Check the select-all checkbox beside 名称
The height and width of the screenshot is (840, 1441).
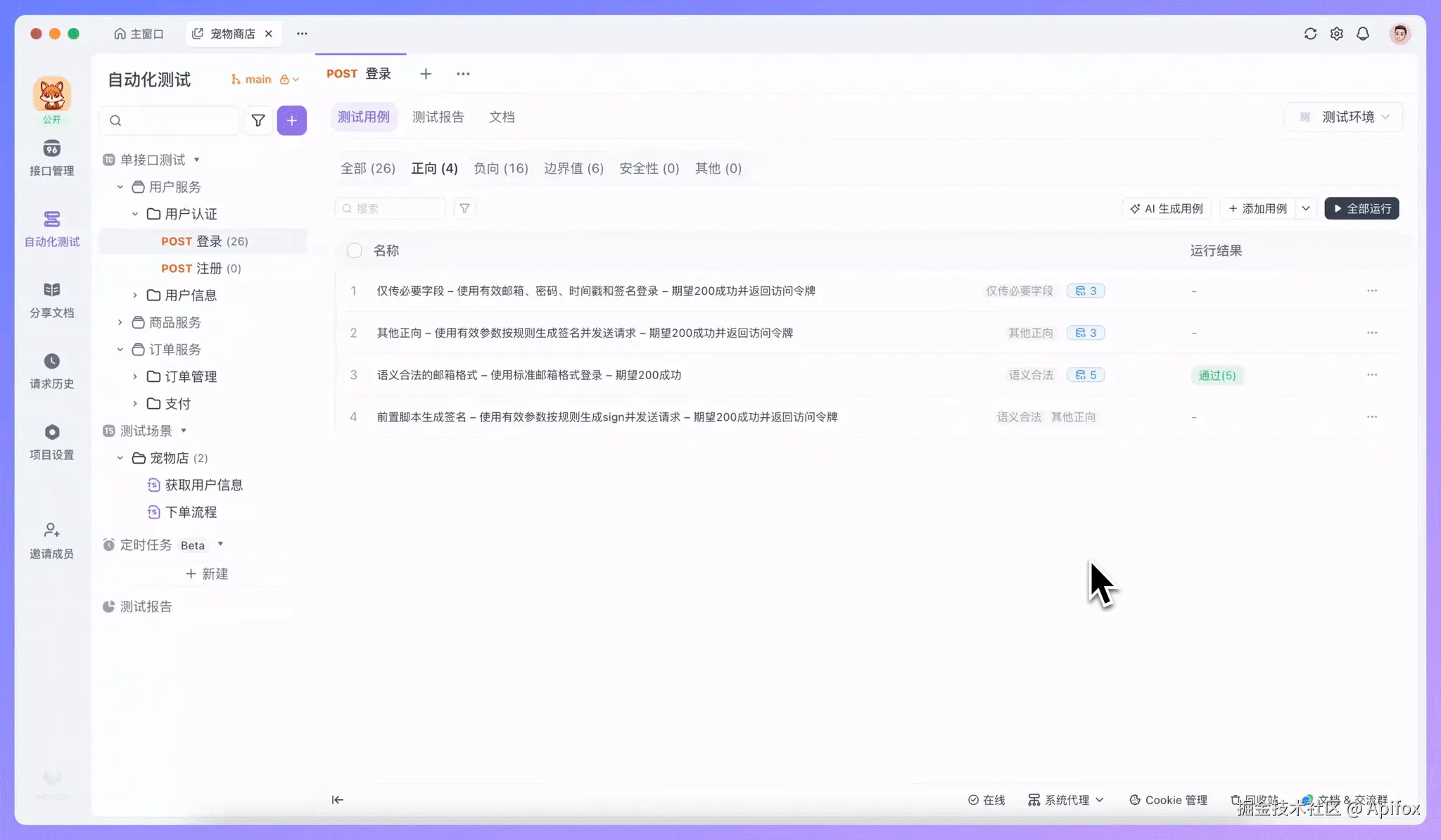coord(355,250)
